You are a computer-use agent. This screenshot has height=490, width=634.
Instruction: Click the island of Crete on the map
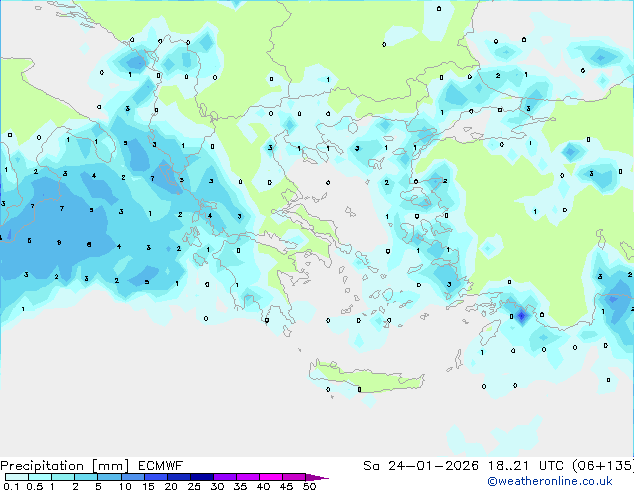[366, 376]
